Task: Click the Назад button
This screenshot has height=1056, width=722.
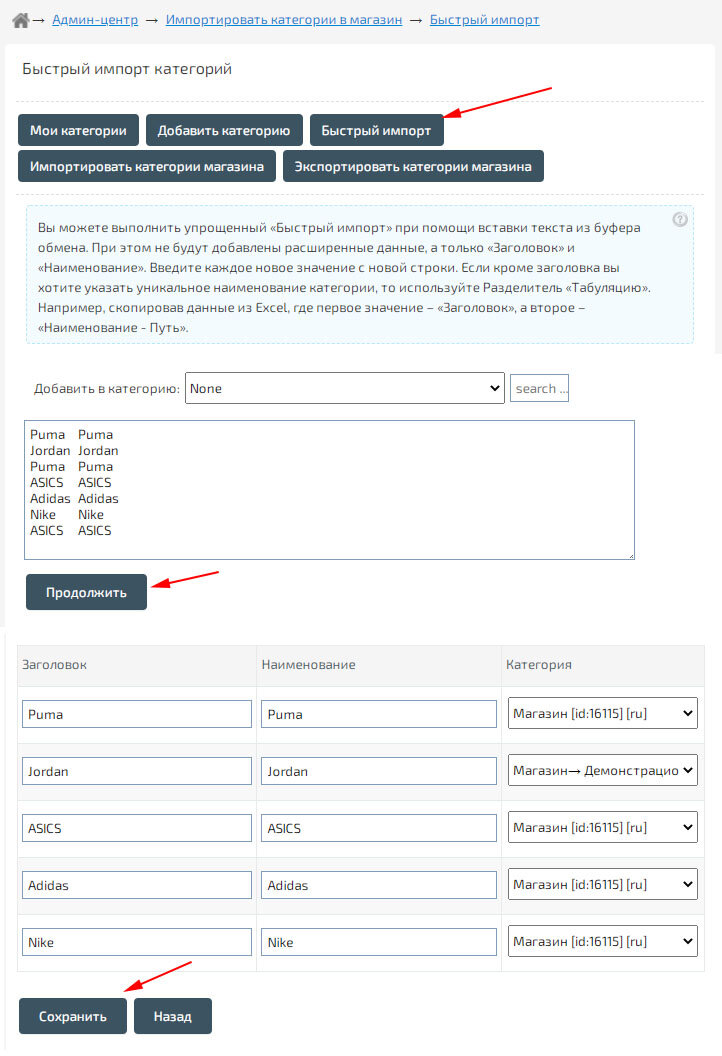Action: 172,1016
